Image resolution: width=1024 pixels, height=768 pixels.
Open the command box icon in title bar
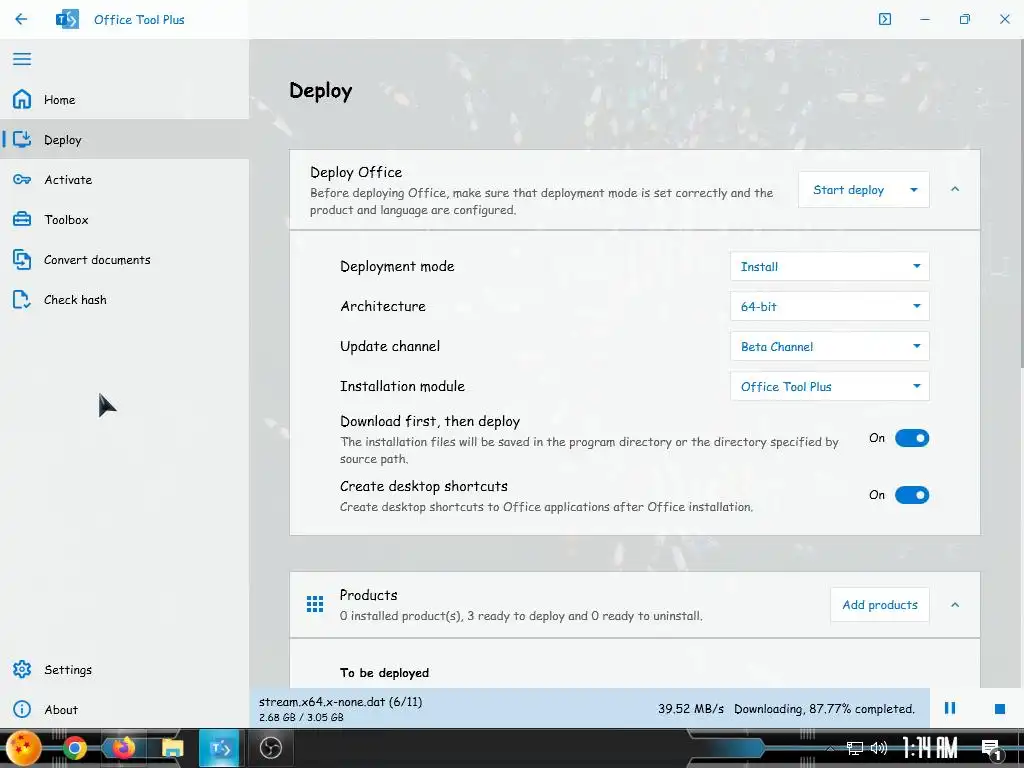[885, 19]
